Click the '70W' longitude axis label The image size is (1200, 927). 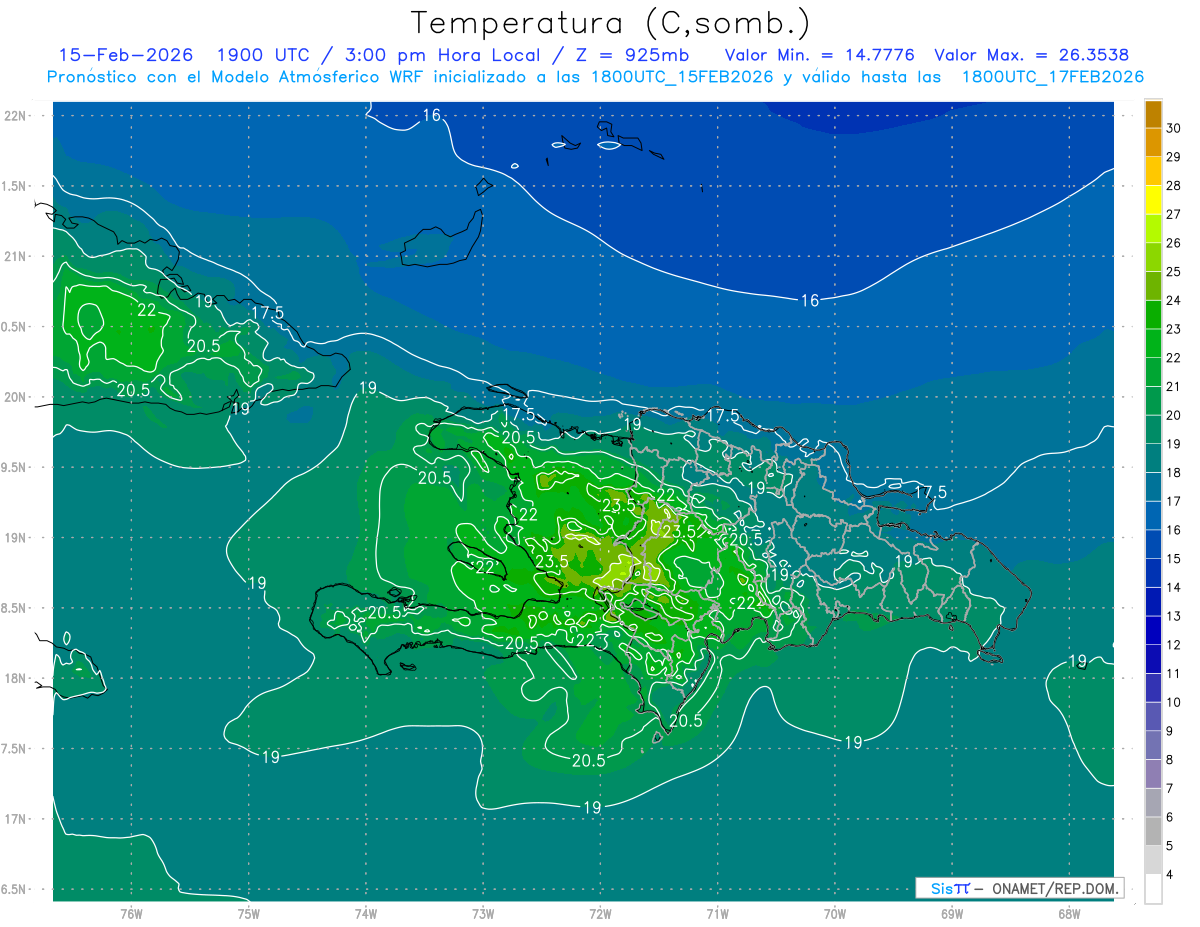point(835,914)
